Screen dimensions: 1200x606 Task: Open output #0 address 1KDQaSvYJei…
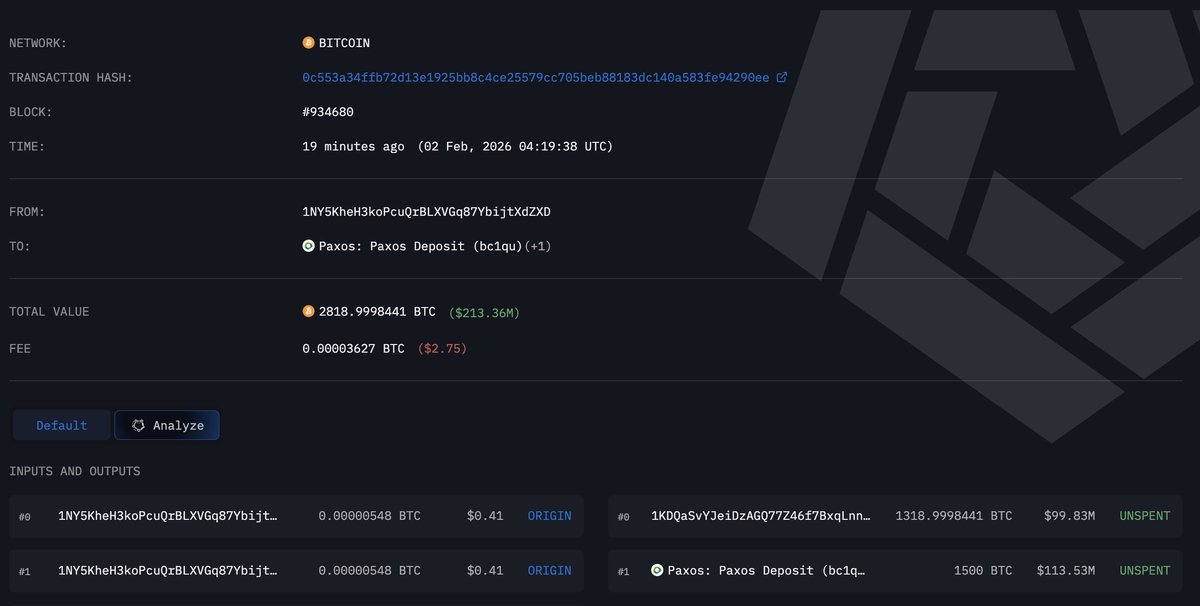761,516
